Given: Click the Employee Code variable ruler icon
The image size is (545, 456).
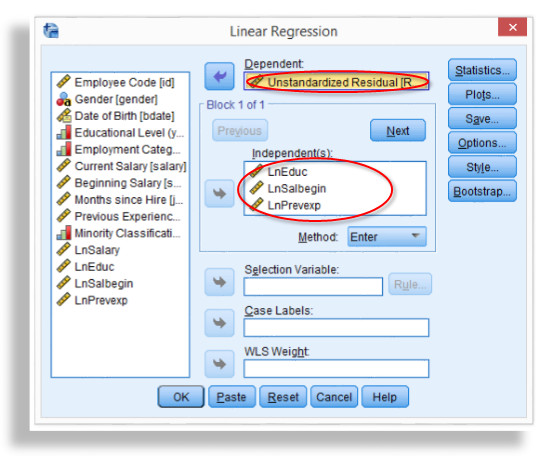Looking at the screenshot, I should (x=64, y=82).
